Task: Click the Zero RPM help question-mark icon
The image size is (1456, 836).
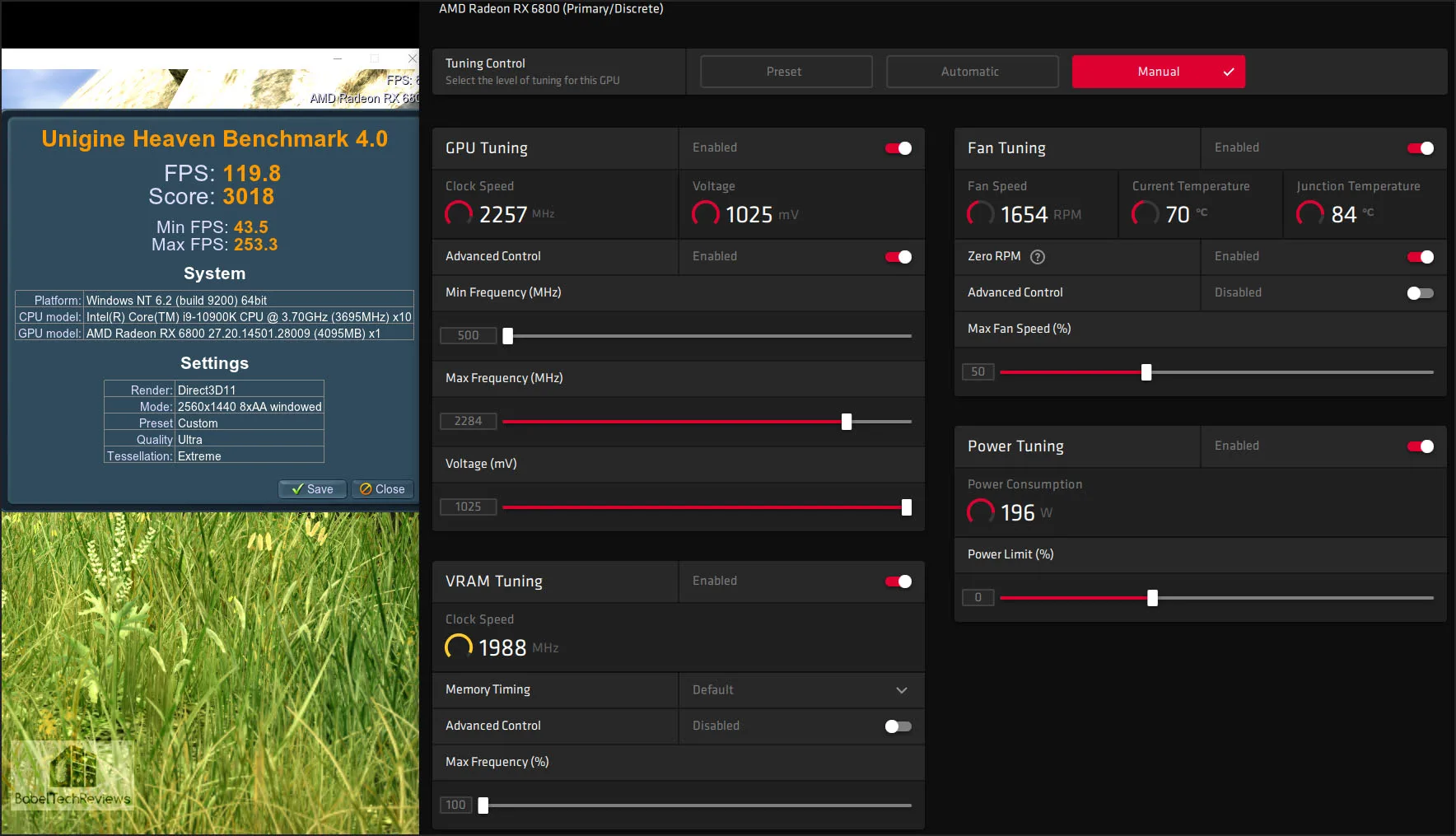Action: click(1038, 257)
